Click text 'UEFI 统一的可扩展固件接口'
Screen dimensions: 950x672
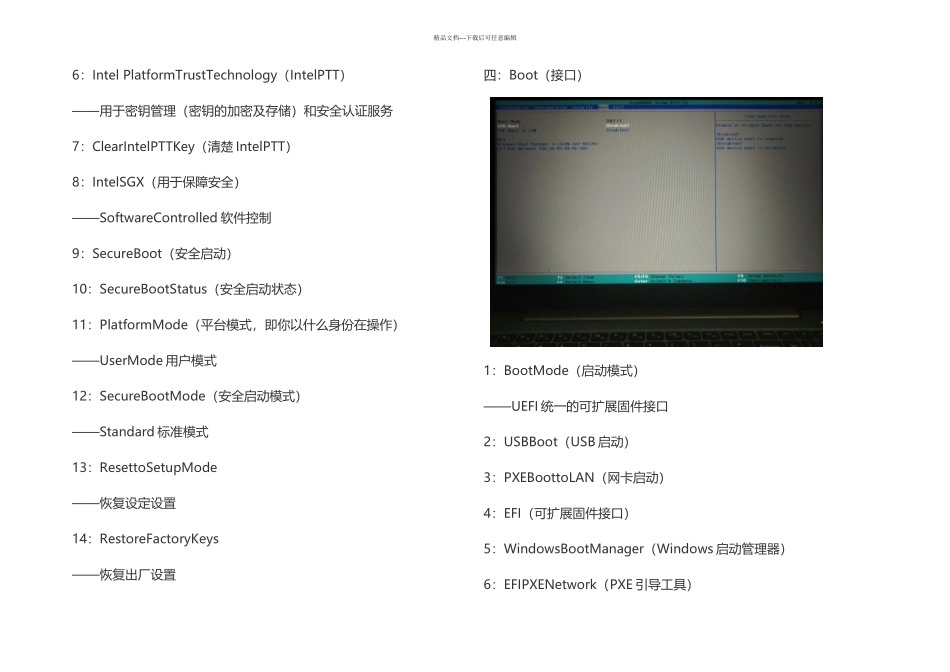point(590,407)
